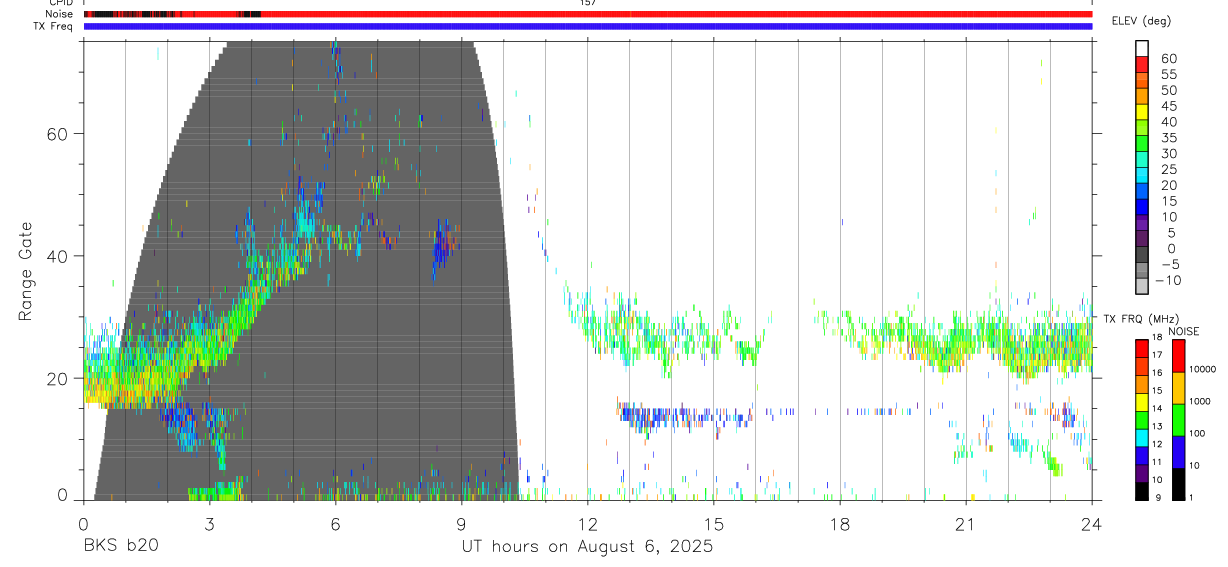The height and width of the screenshot is (567, 1228).
Task: Click the NOISE colorbar tick label '10000'
Action: click(x=1203, y=369)
